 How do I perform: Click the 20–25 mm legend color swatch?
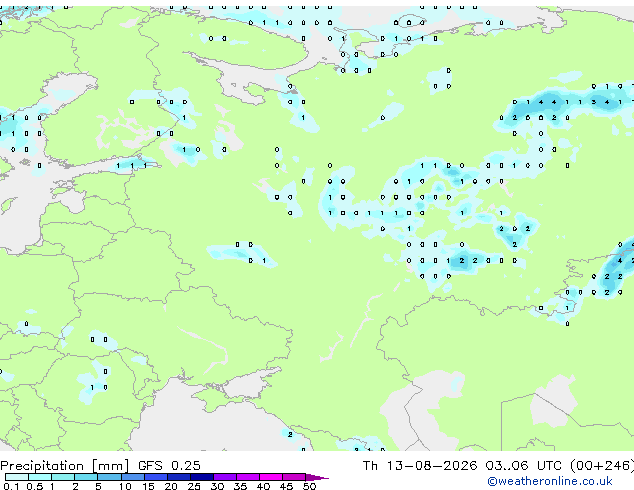point(178,477)
